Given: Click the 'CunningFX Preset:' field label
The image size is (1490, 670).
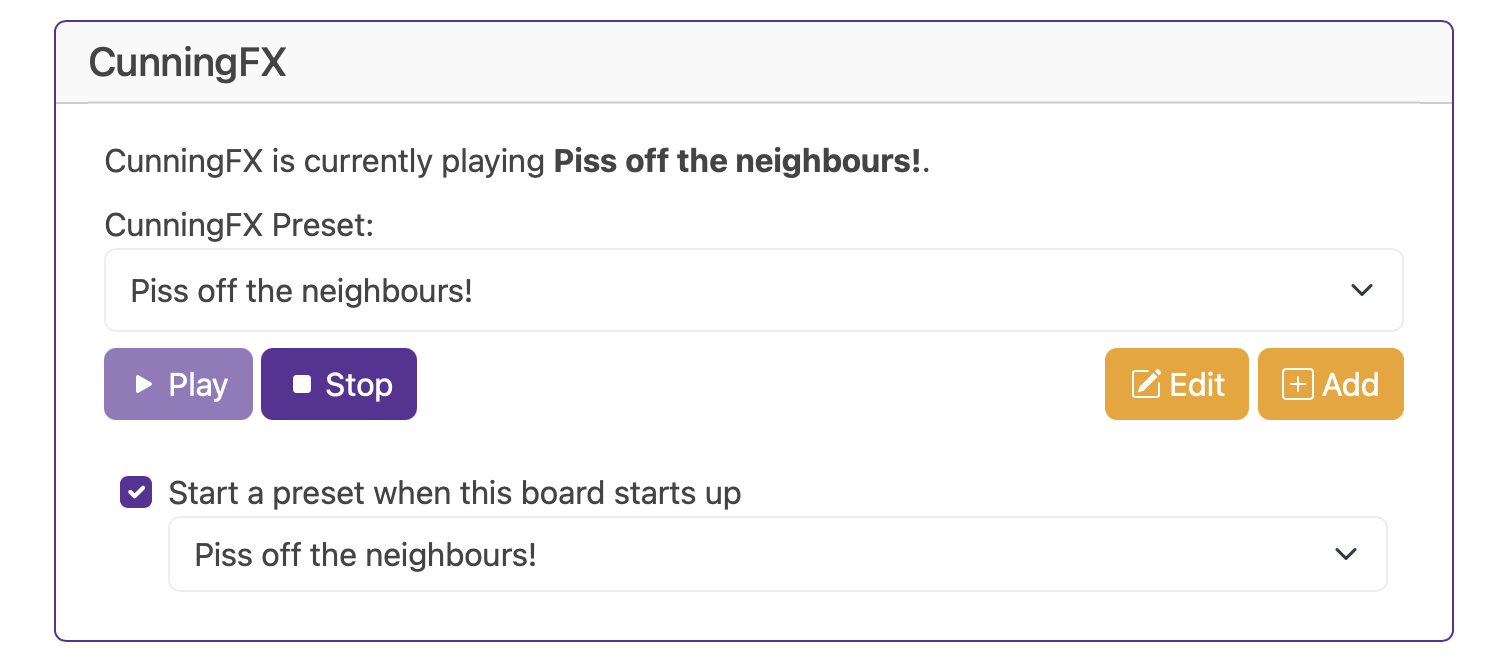Looking at the screenshot, I should 239,225.
